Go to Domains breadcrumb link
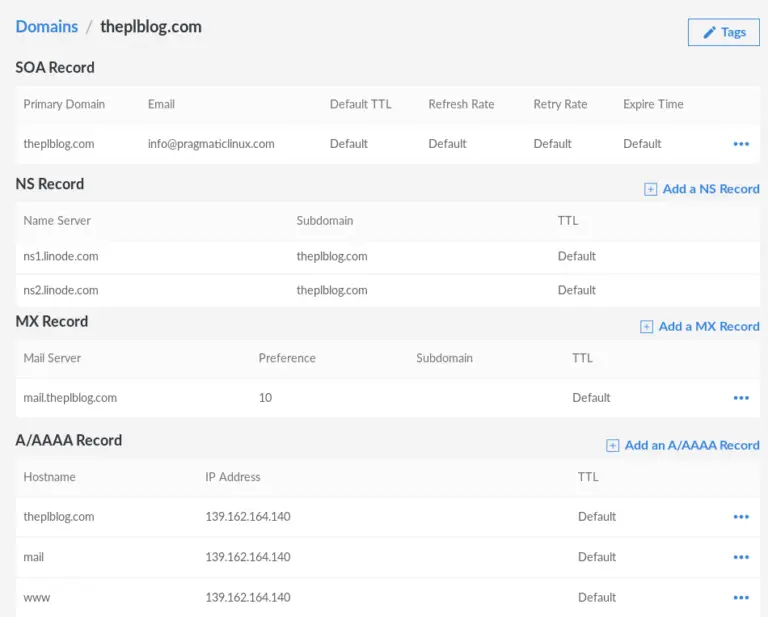Viewport: 768px width, 617px height. point(46,27)
